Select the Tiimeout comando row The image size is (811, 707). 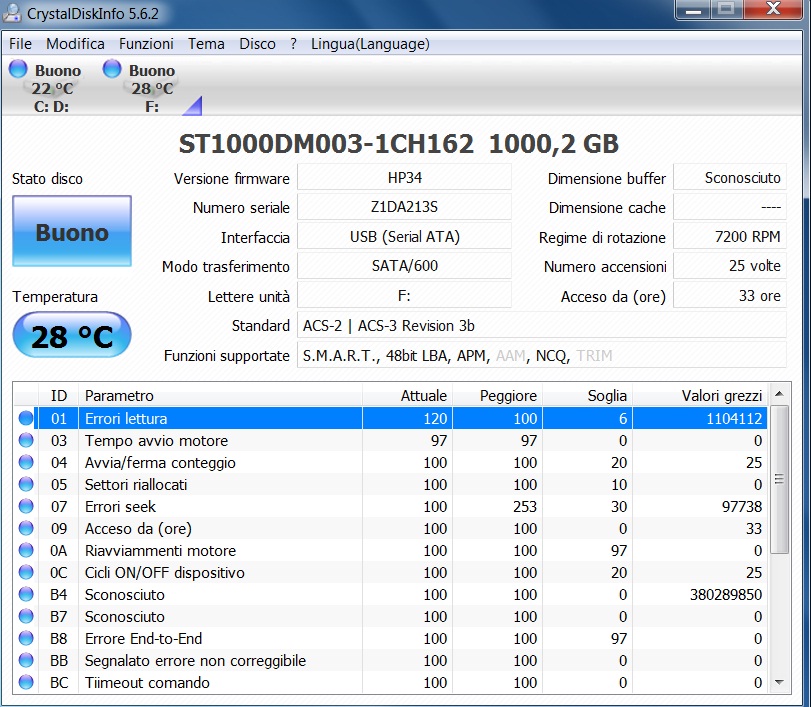[x=391, y=682]
